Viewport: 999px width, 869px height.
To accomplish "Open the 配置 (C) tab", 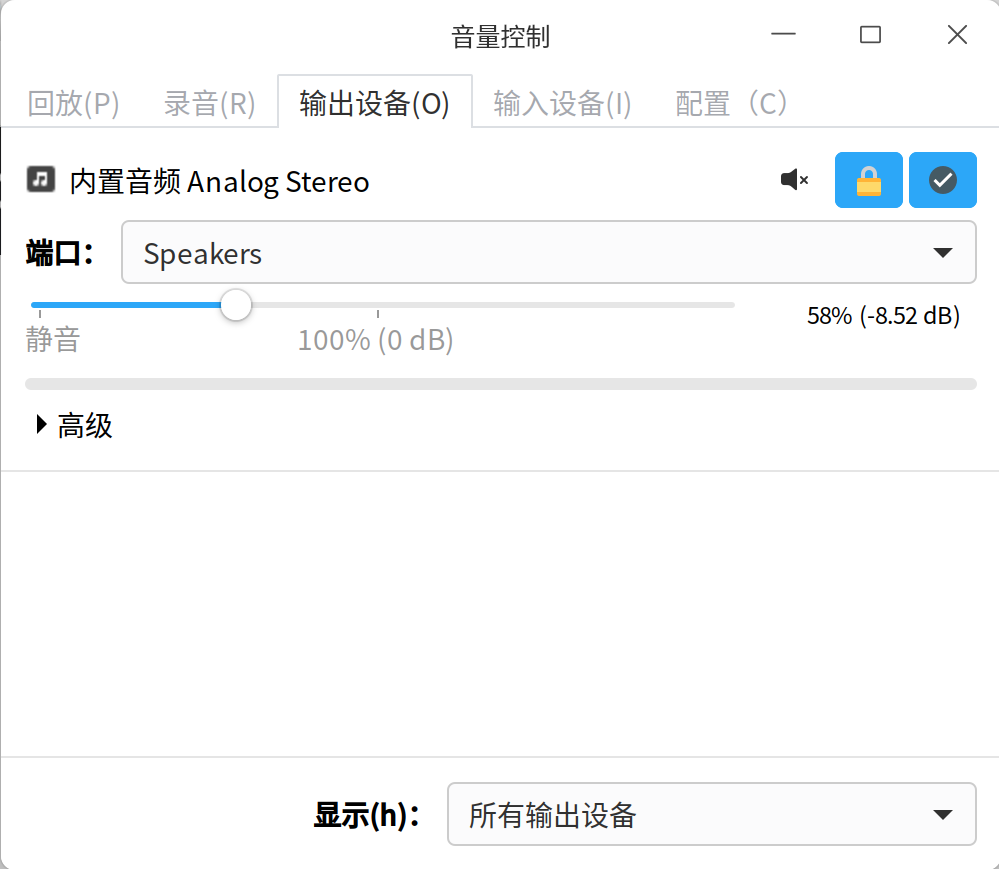I will click(x=731, y=103).
